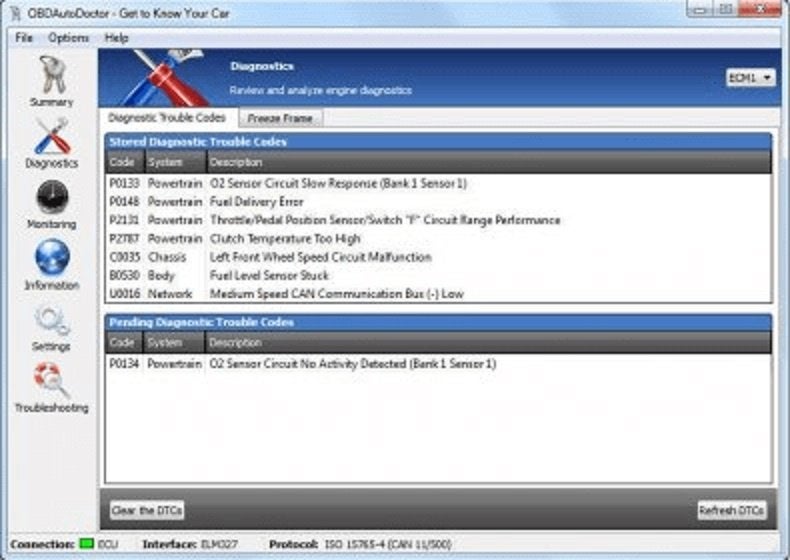Open the Options menu
Viewport: 790px width, 560px height.
tap(68, 38)
